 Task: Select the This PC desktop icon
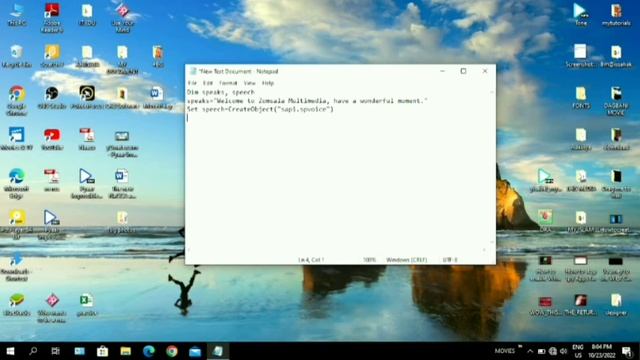coord(17,15)
